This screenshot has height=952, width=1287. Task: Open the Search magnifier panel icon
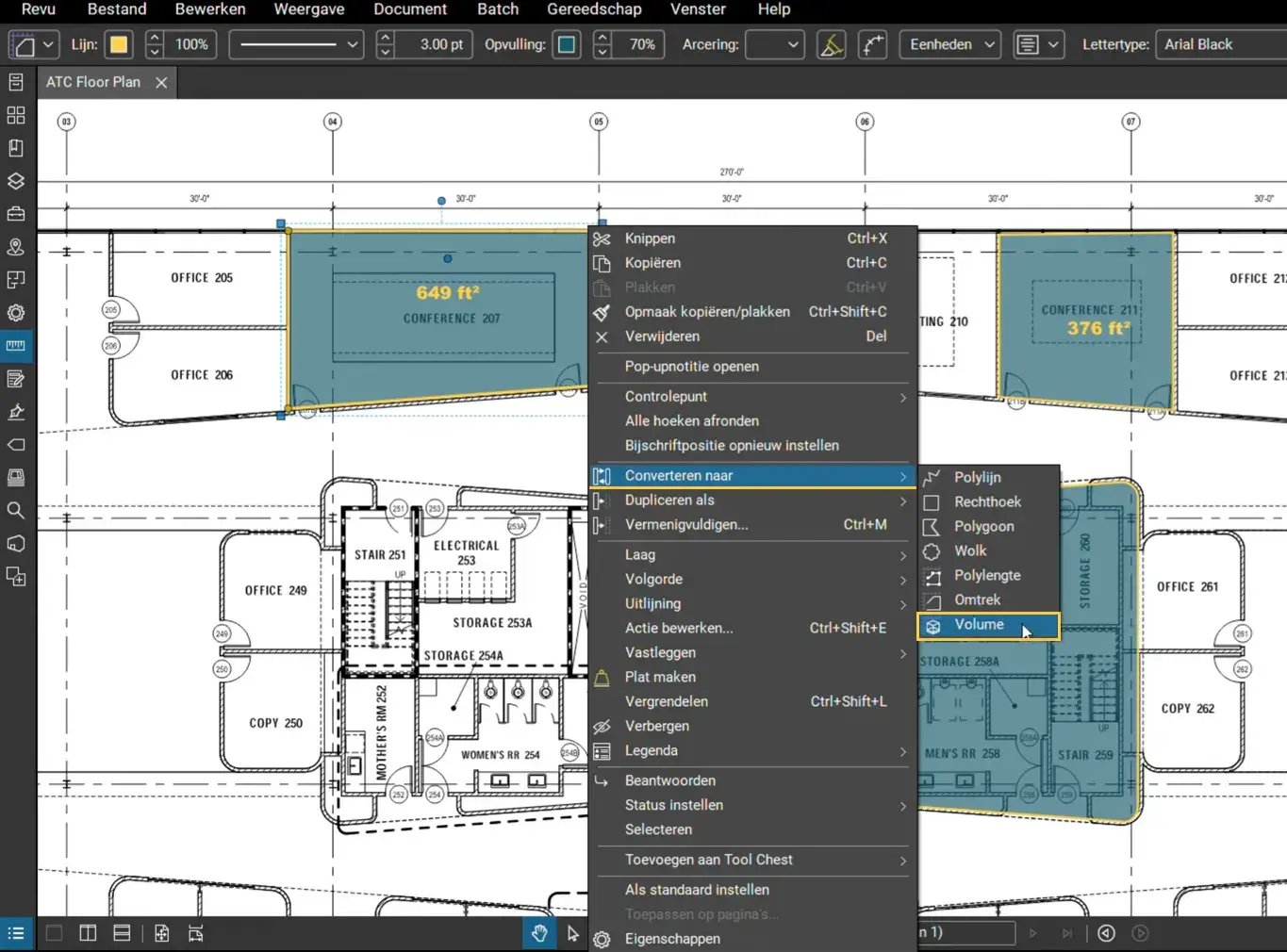[x=16, y=511]
